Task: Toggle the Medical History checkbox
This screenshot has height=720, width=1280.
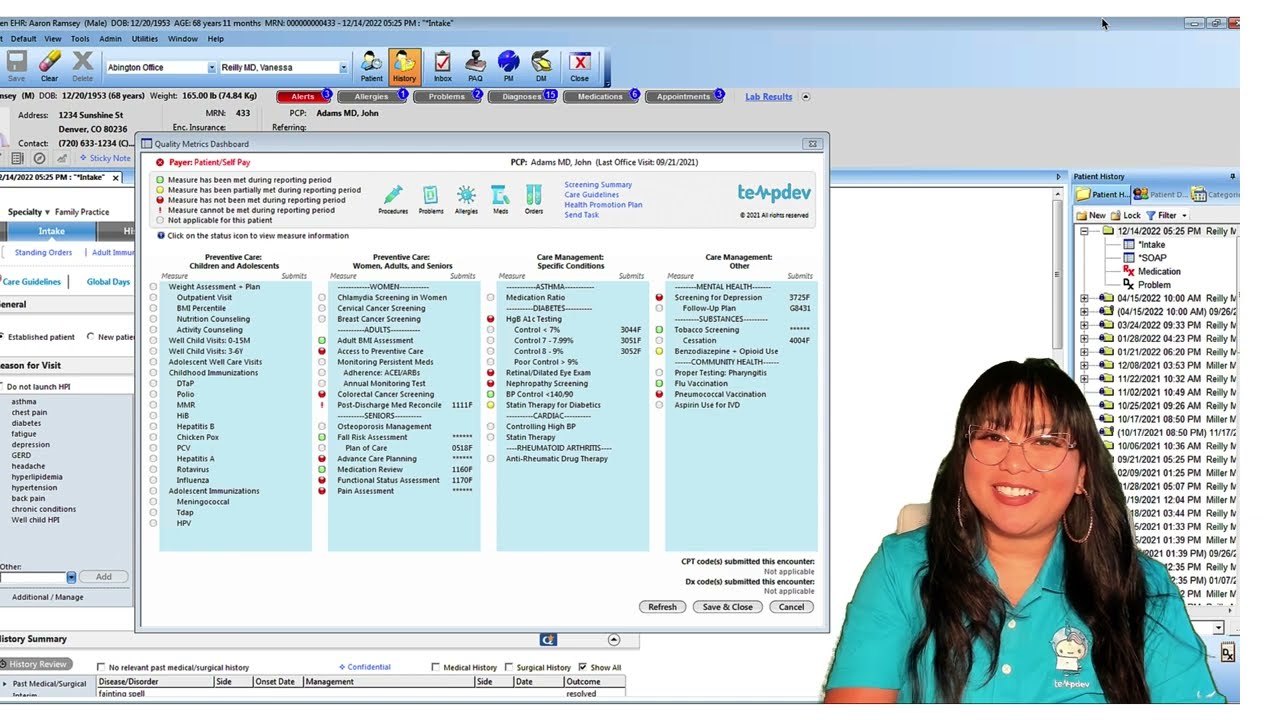Action: (x=435, y=667)
